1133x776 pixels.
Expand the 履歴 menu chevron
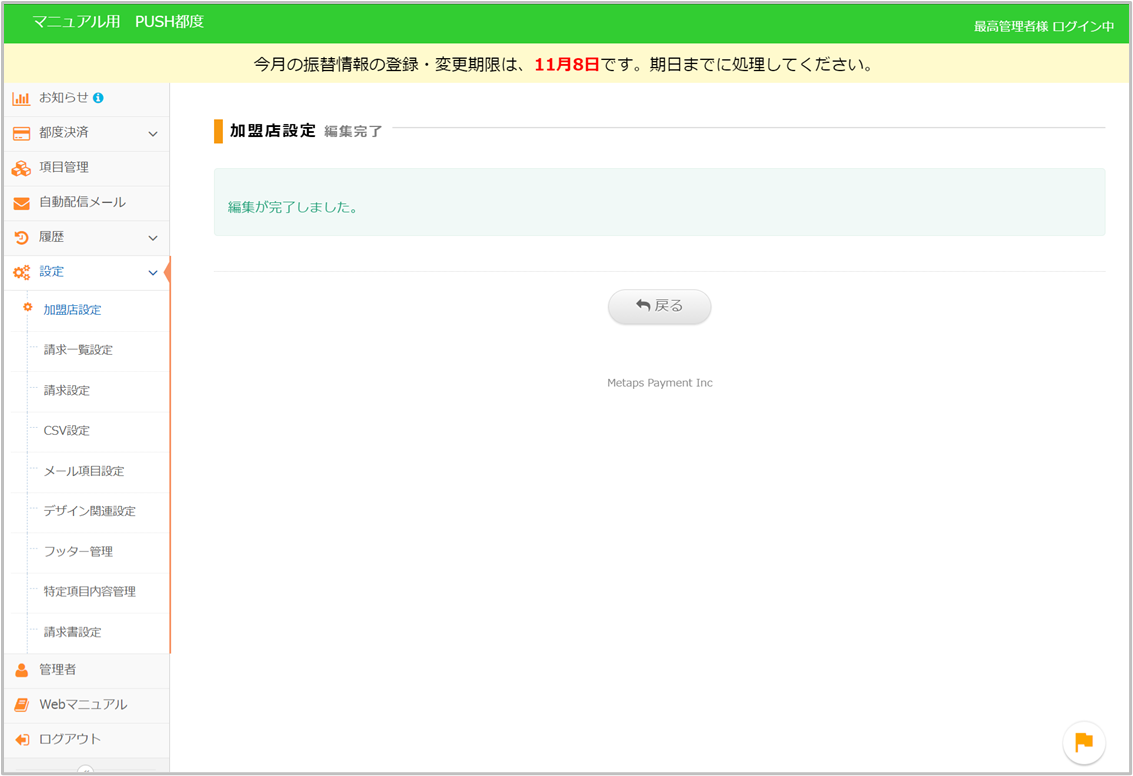pyautogui.click(x=153, y=238)
